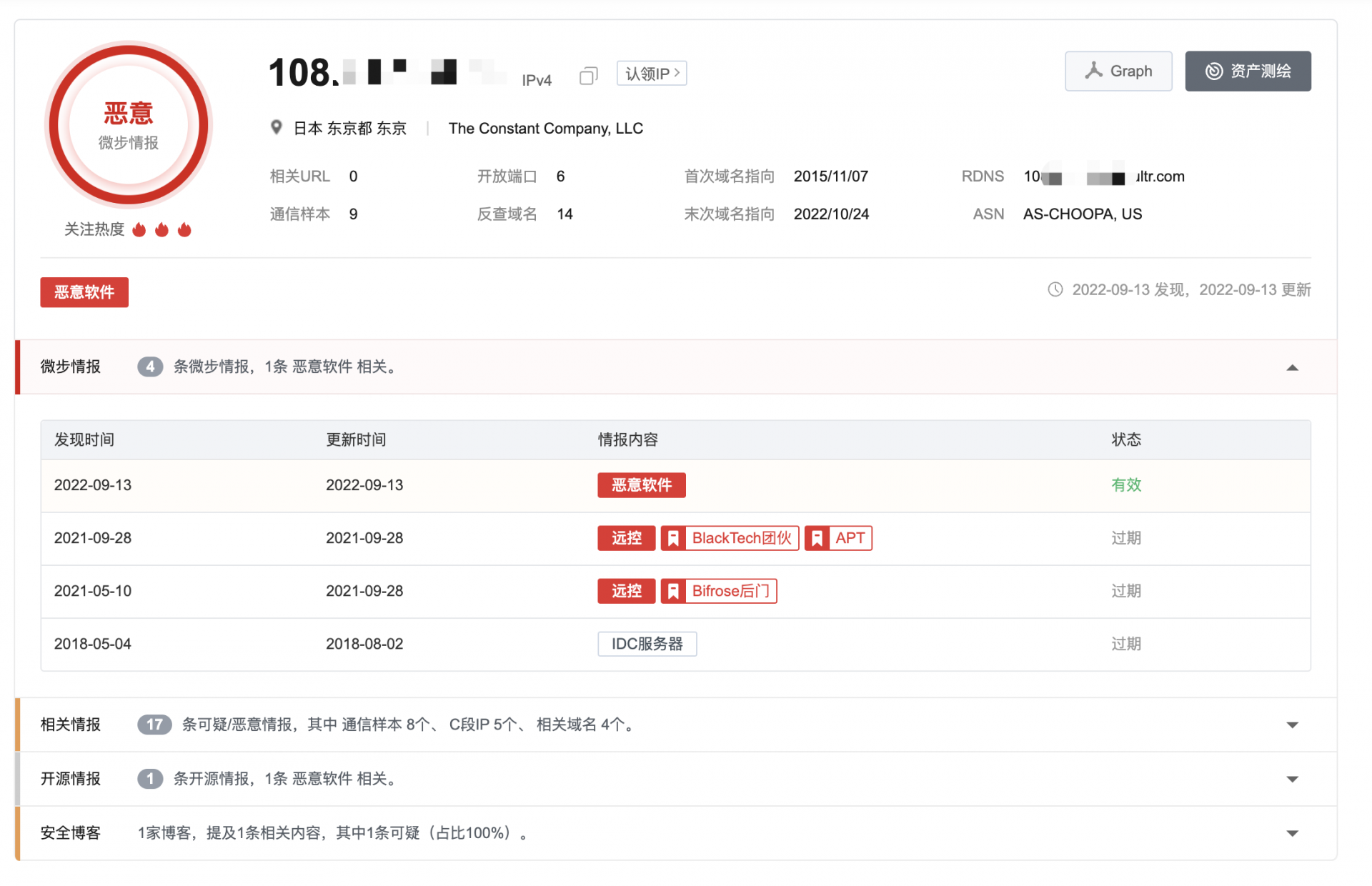Open the Bifrose后门 tag
The height and width of the screenshot is (886, 1372).
point(719,591)
